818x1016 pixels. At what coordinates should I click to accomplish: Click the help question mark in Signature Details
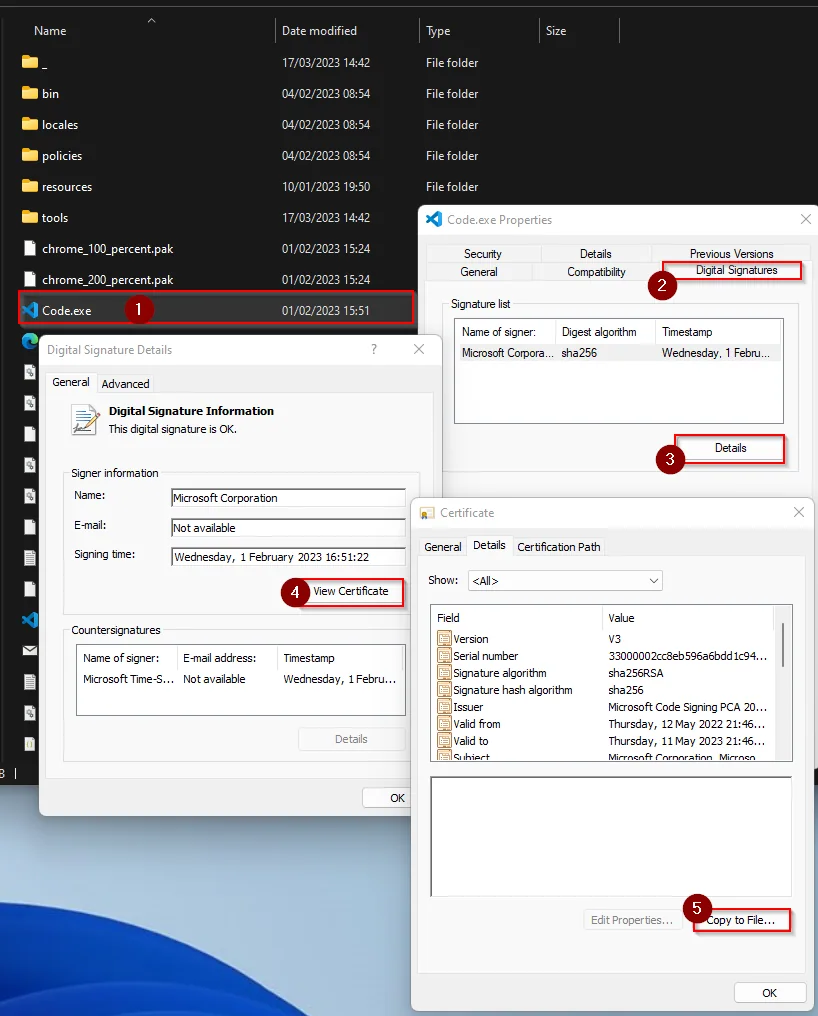tap(374, 349)
